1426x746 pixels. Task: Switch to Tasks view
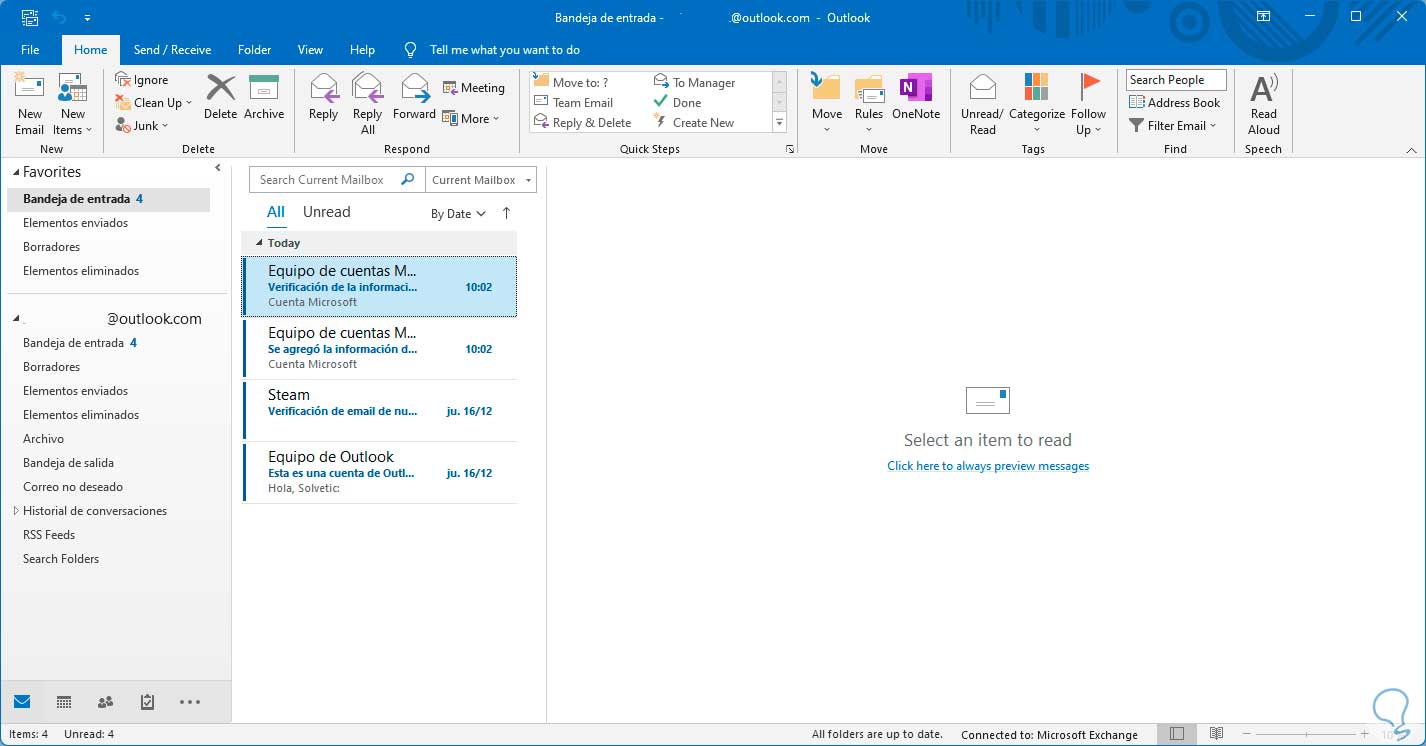pos(147,702)
